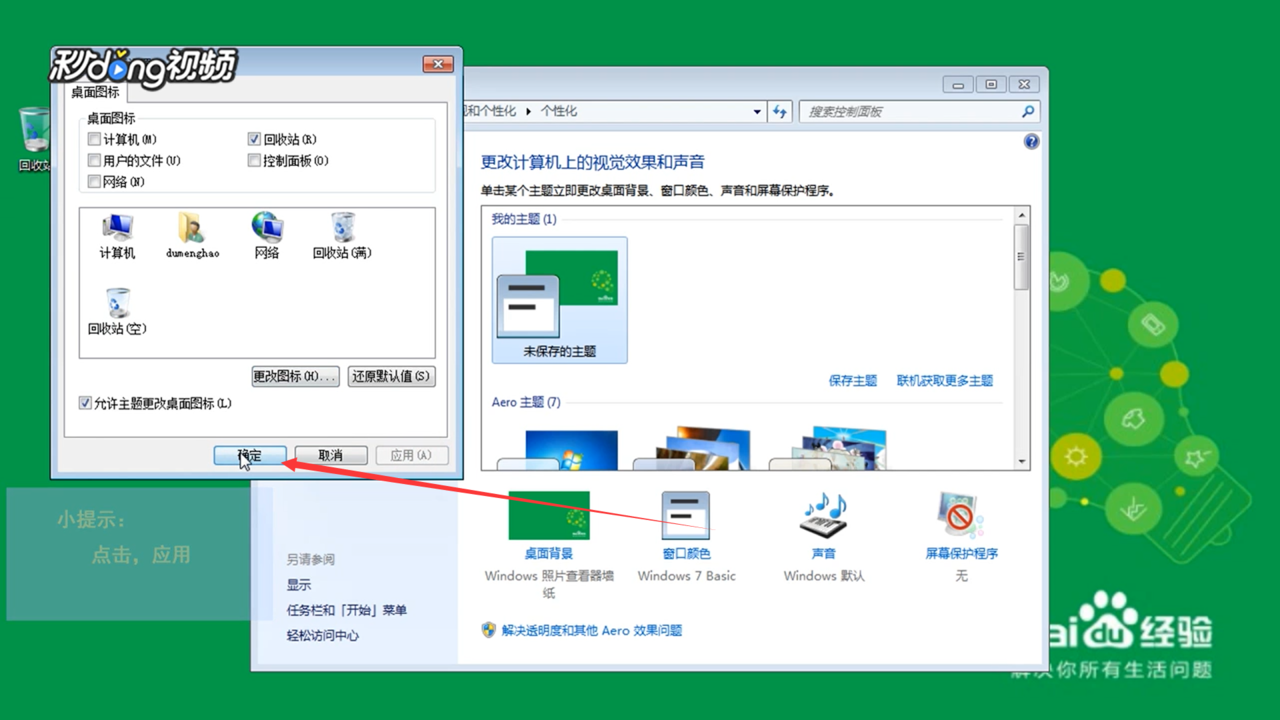Open the search box dropdown in 搜索控制面板

[x=1028, y=112]
